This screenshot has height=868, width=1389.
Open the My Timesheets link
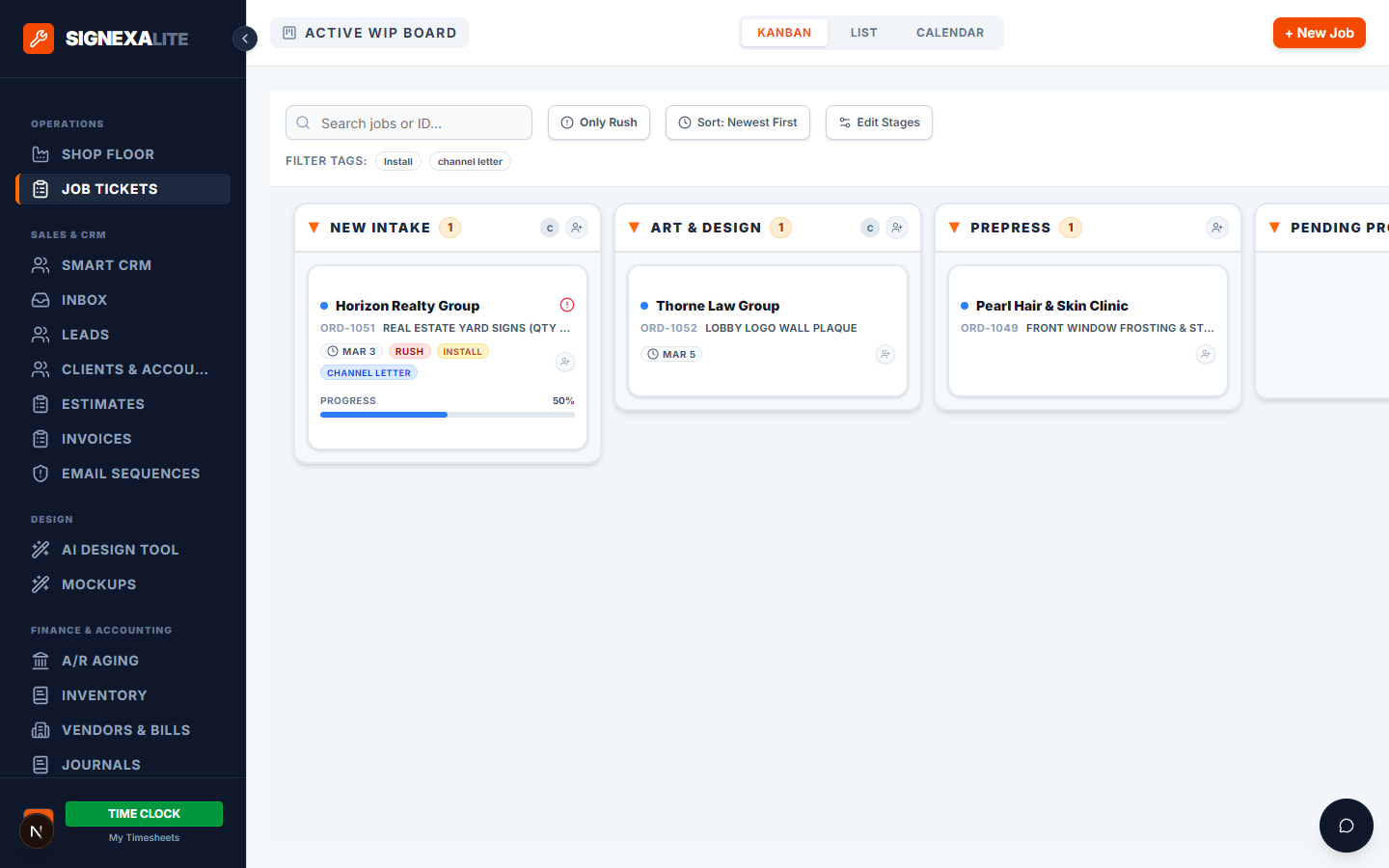click(144, 837)
